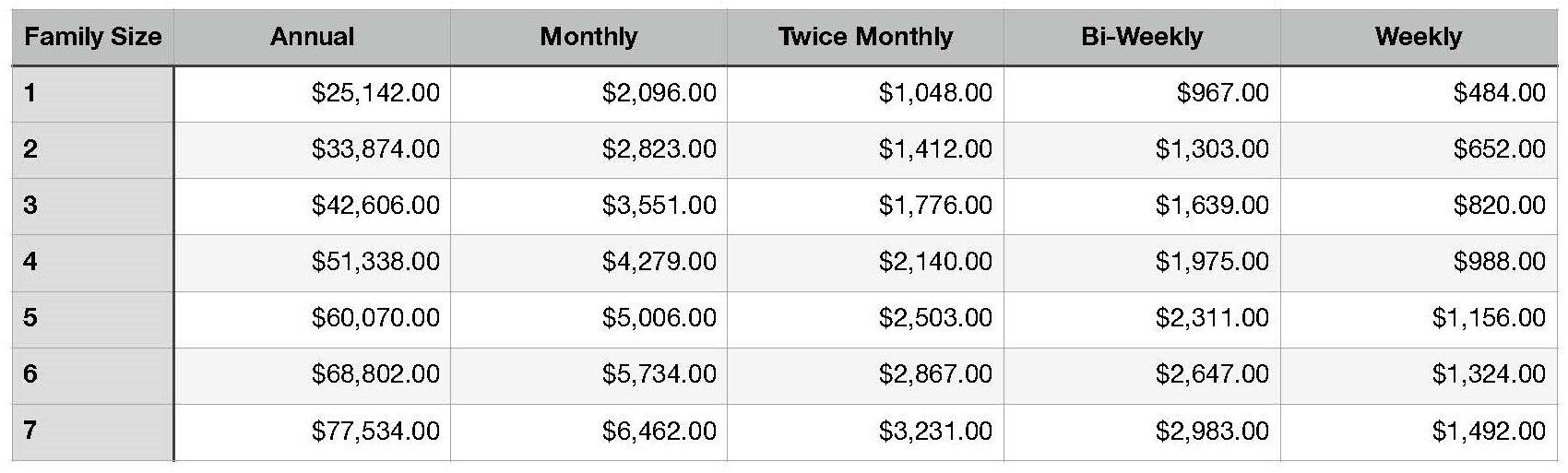Click the $68,802.00 annual cell

pyautogui.click(x=312, y=375)
